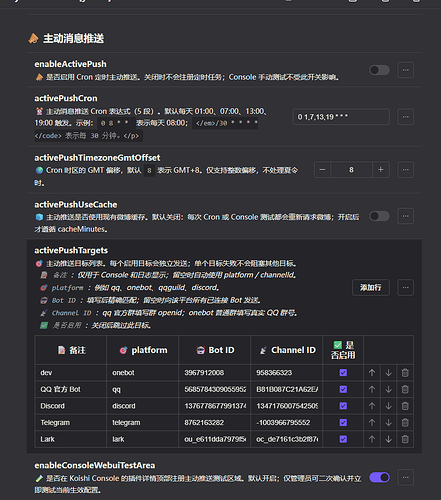Move the dev row down
This screenshot has width=441, height=500.
click(x=388, y=373)
